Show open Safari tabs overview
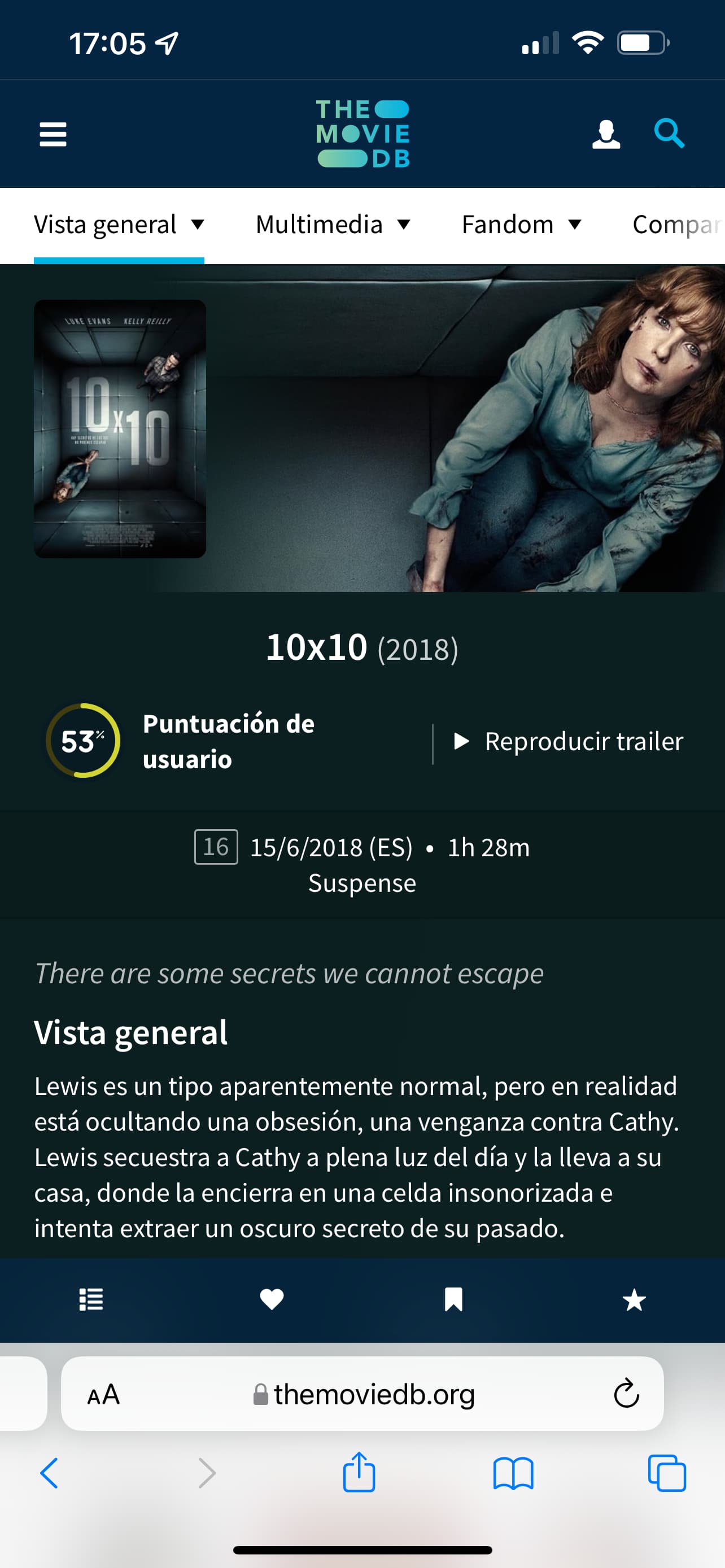The height and width of the screenshot is (1568, 725). 667,1473
